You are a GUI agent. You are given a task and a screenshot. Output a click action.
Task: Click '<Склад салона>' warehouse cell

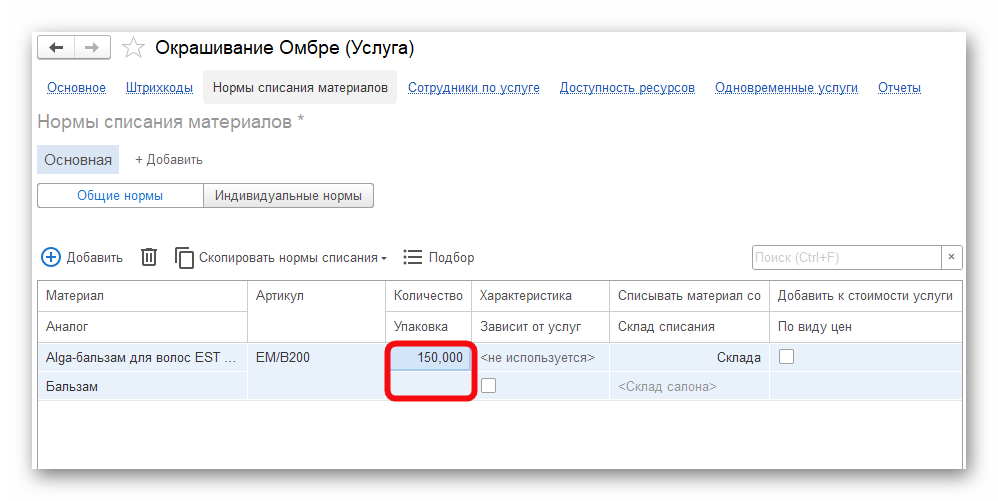pos(689,386)
